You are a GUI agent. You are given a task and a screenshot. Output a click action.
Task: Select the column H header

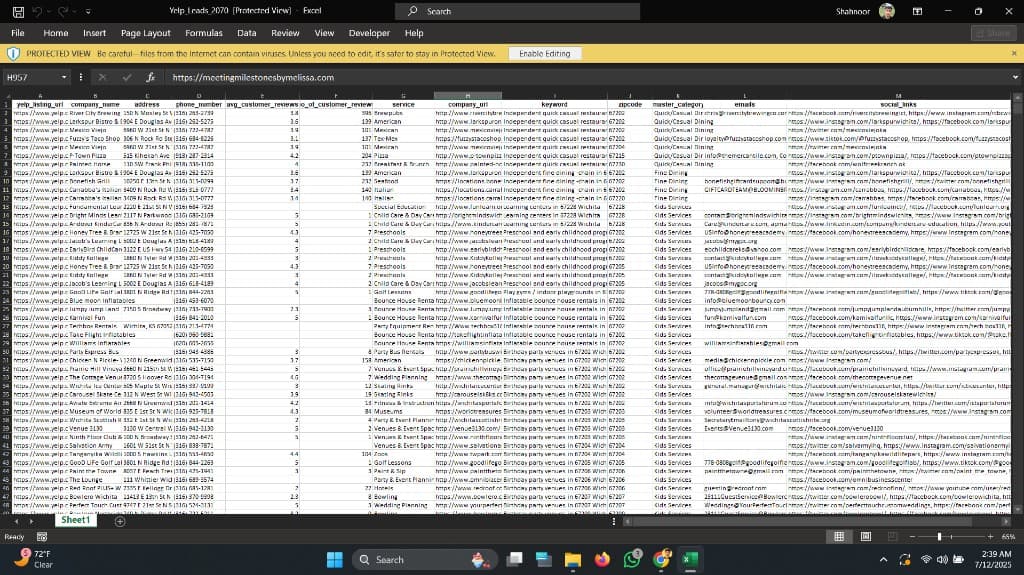(x=468, y=96)
